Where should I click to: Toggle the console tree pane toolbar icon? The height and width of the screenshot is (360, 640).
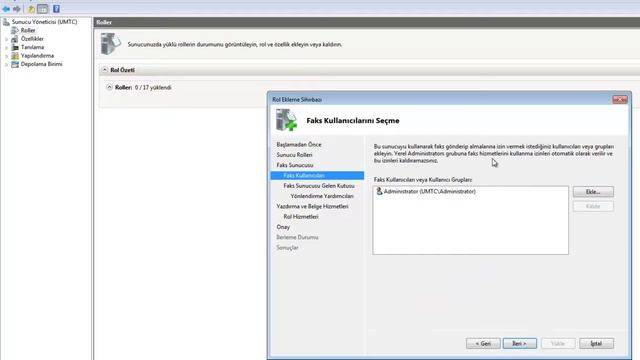(x=42, y=9)
